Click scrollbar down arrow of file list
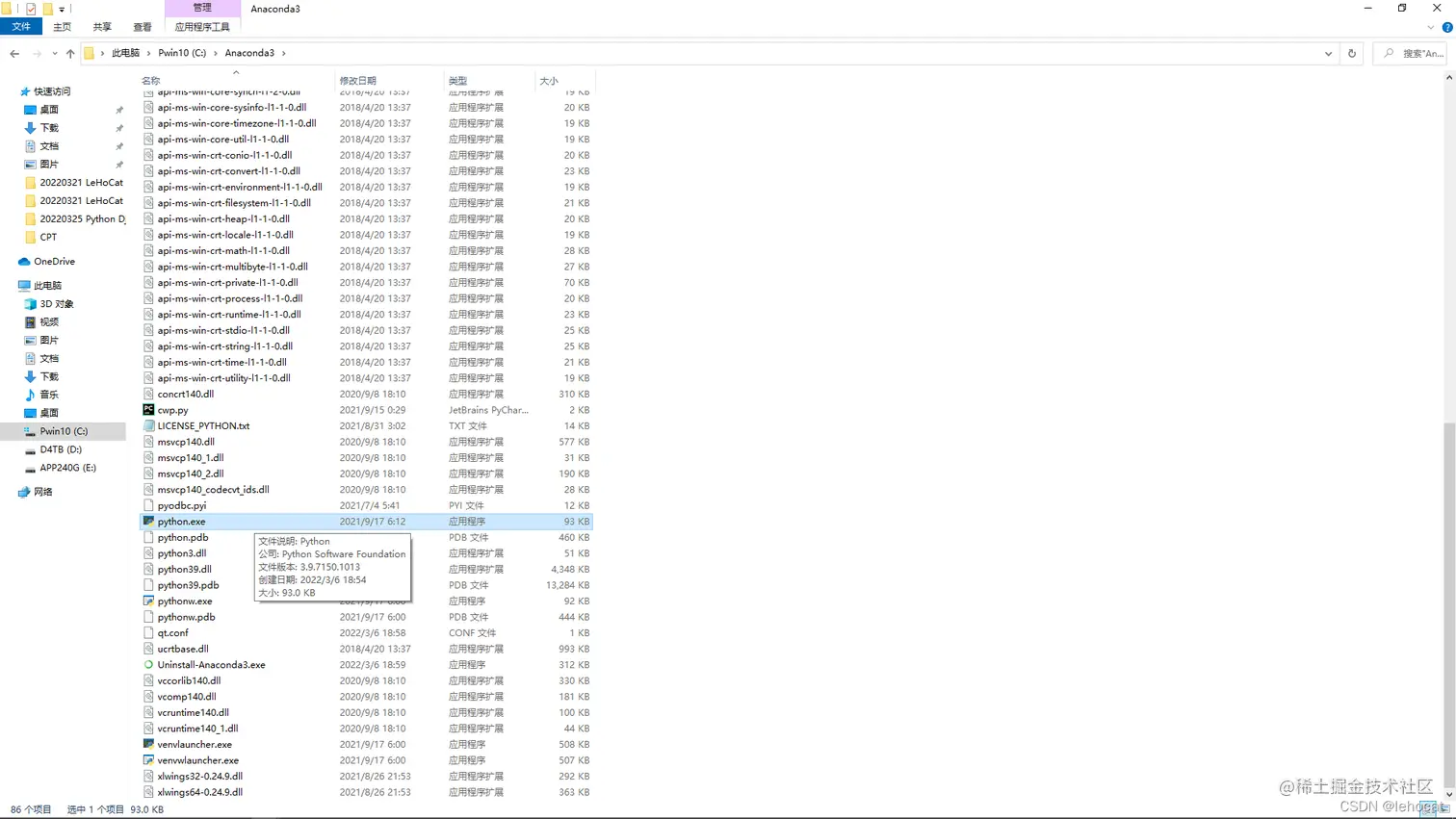This screenshot has height=819, width=1456. [1449, 795]
